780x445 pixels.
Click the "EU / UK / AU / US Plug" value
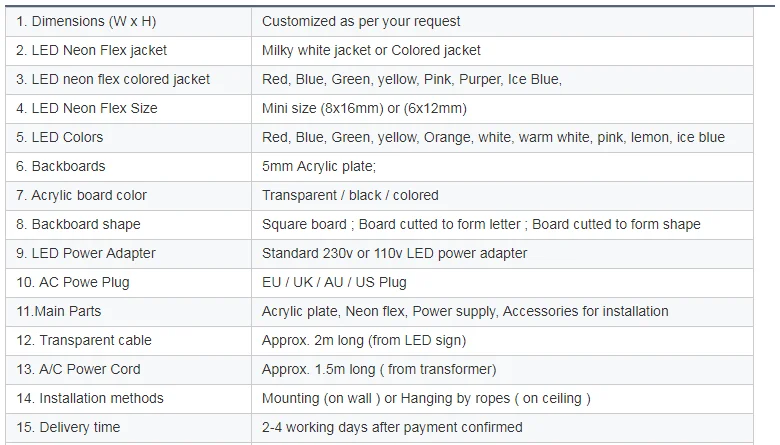coord(334,282)
